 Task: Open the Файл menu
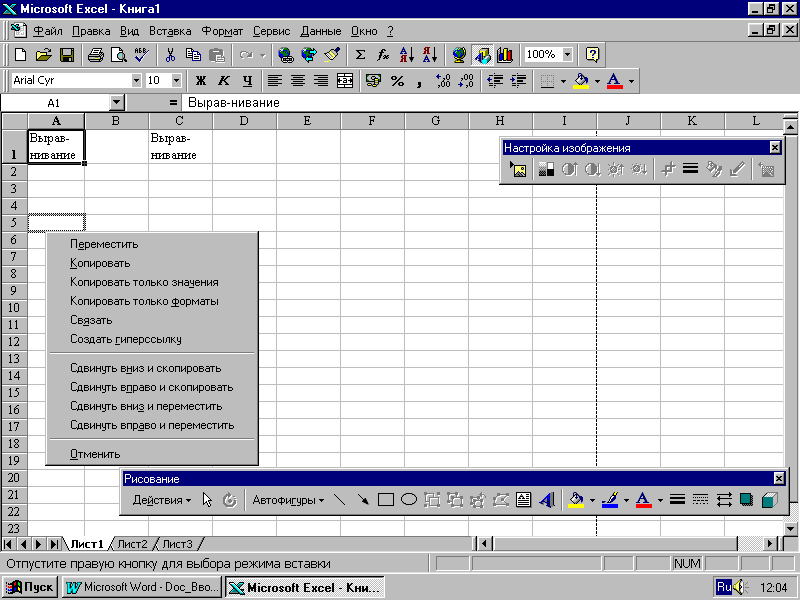47,31
